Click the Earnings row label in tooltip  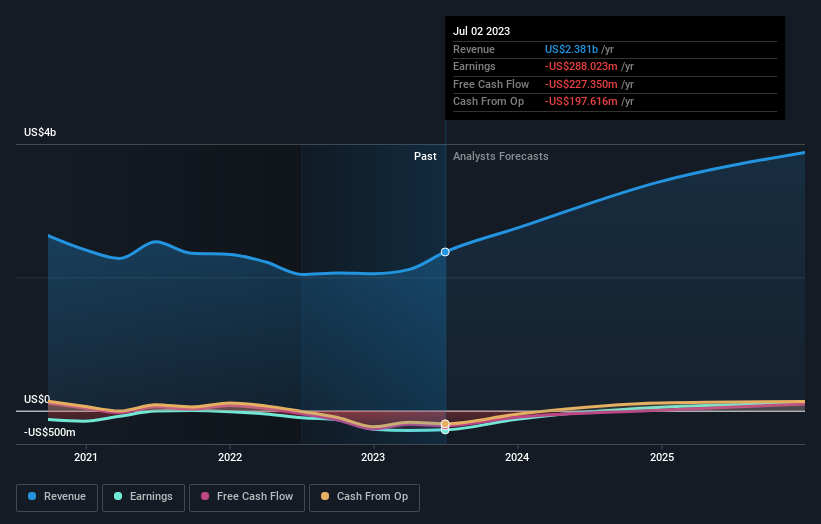click(x=474, y=66)
